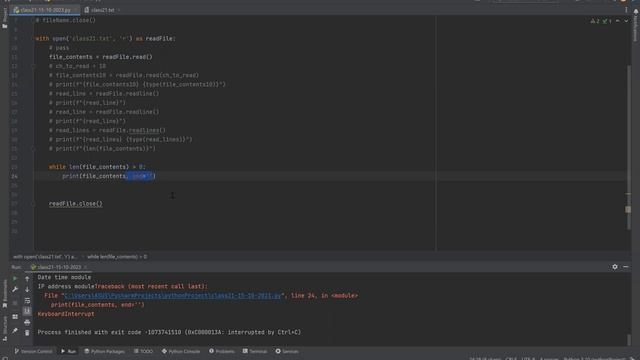Clear console output with trash icon
Screen dimensions: 640x360
point(27,333)
